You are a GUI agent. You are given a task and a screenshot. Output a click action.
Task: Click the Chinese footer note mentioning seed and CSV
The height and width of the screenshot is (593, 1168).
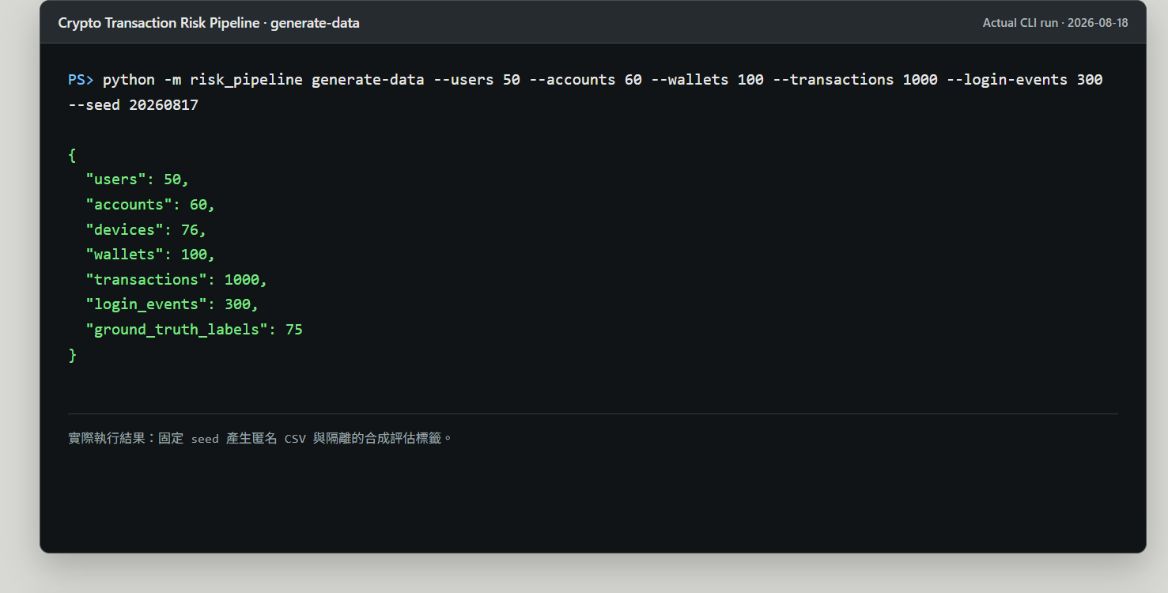coord(260,438)
